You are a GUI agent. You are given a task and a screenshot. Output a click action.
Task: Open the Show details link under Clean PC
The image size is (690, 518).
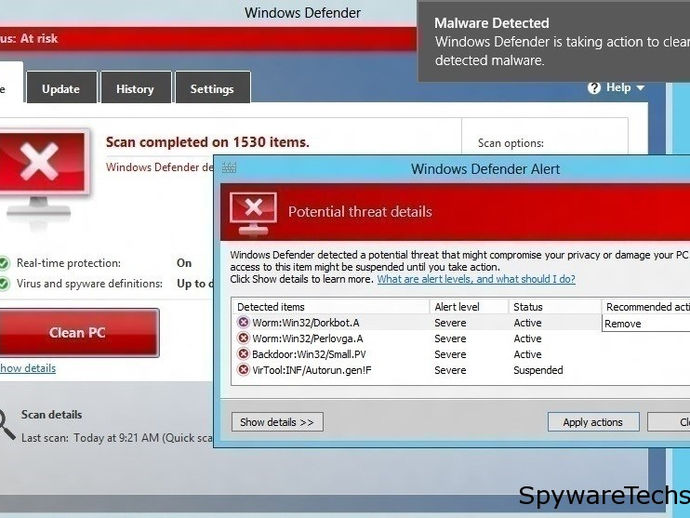point(28,368)
